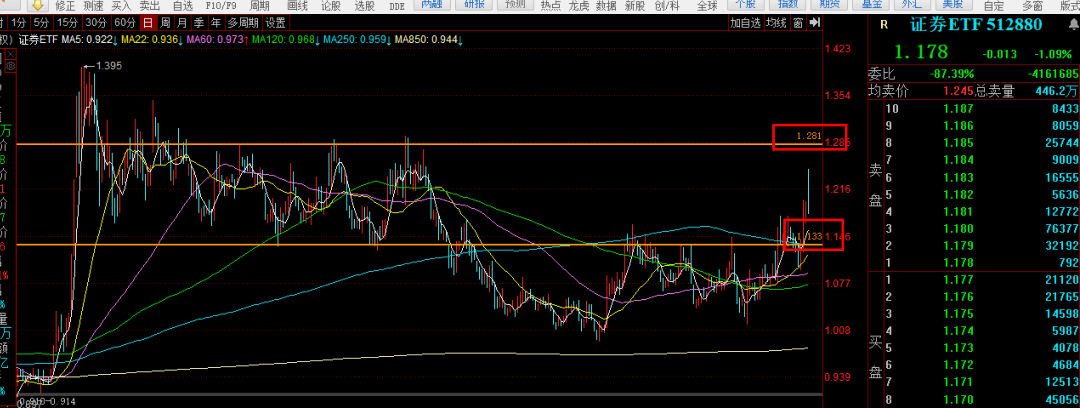This screenshot has height=408, width=1080.
Task: Select the 周 weekly period tab
Action: 167,22
